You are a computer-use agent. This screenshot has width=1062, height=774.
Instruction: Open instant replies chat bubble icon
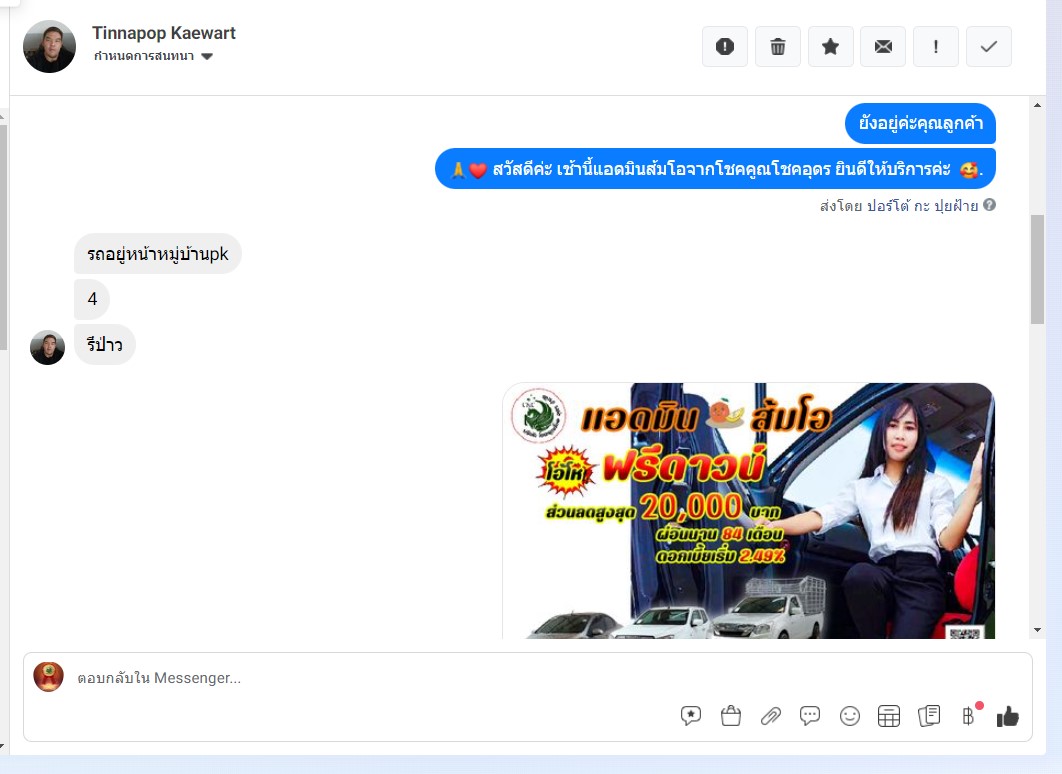pos(810,716)
